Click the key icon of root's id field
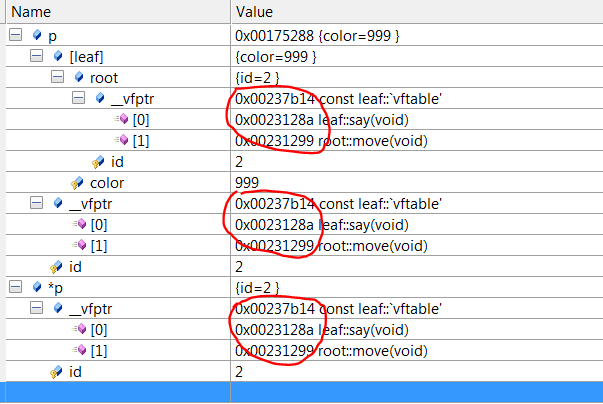The width and height of the screenshot is (603, 404). pos(98,162)
